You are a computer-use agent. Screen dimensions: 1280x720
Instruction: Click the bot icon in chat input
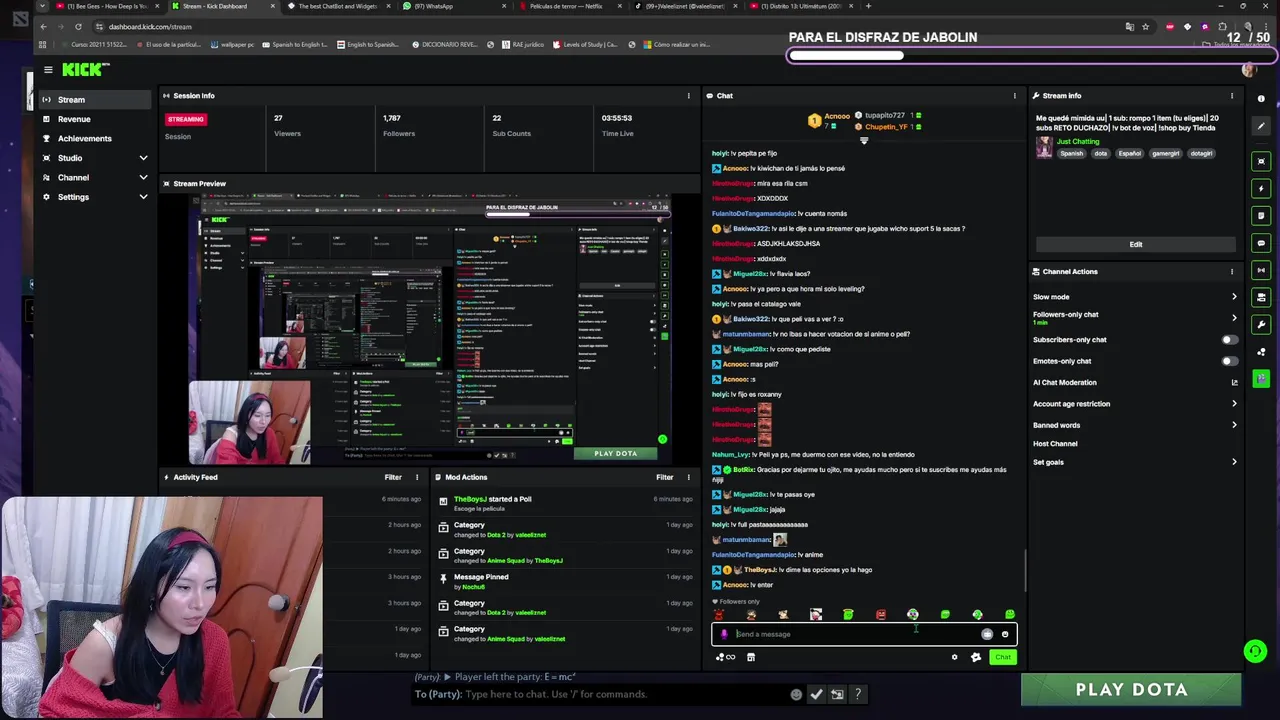(987, 634)
